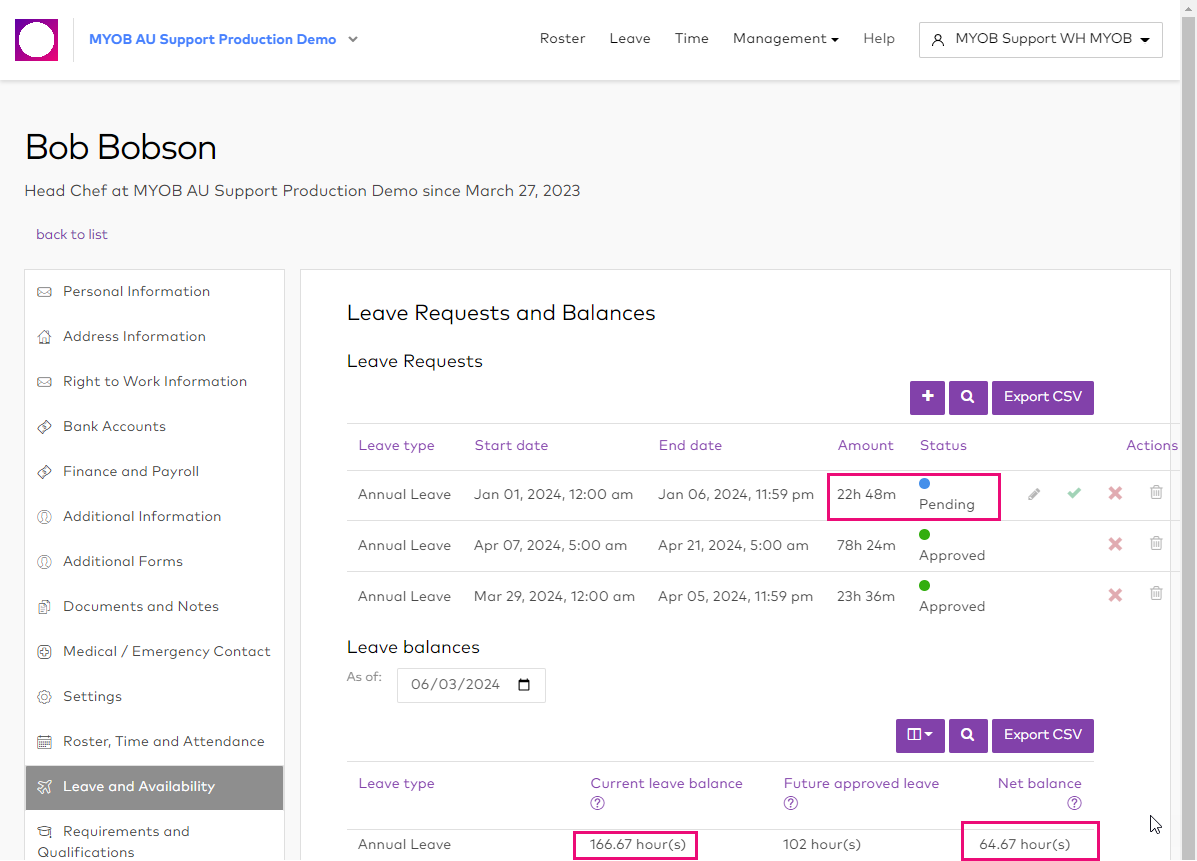The width and height of the screenshot is (1197, 861).
Task: Open the Management dropdown menu
Action: click(x=785, y=39)
